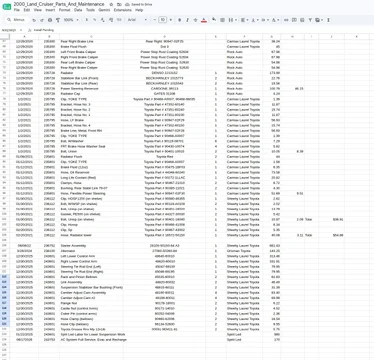Create a filter
The width and height of the screenshot is (374, 360).
(x=310, y=20)
